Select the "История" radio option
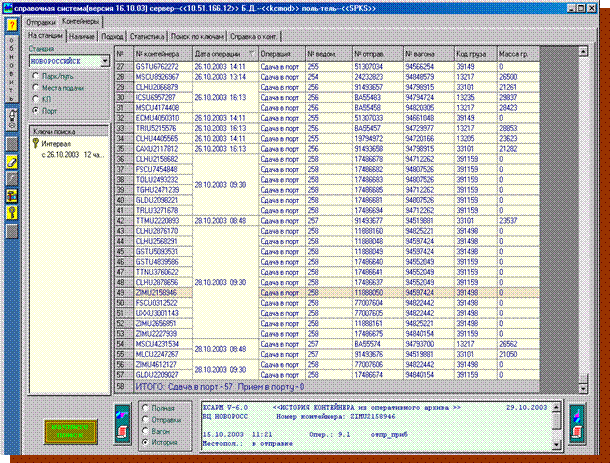Viewport: 610px width, 463px height. coord(145,442)
